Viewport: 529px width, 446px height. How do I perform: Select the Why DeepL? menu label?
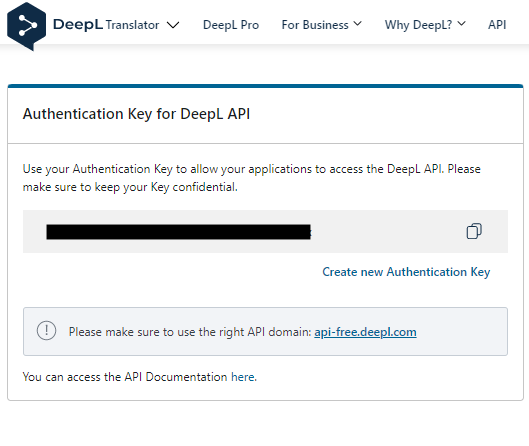[418, 25]
